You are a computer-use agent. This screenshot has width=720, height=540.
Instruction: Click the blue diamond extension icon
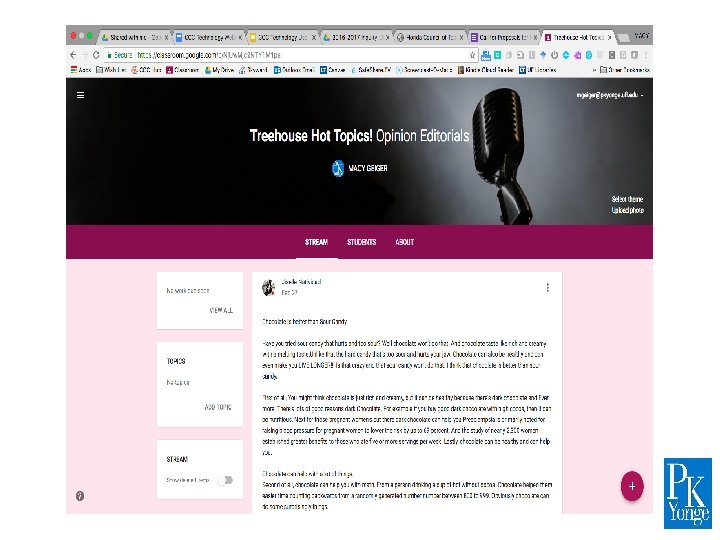(543, 55)
